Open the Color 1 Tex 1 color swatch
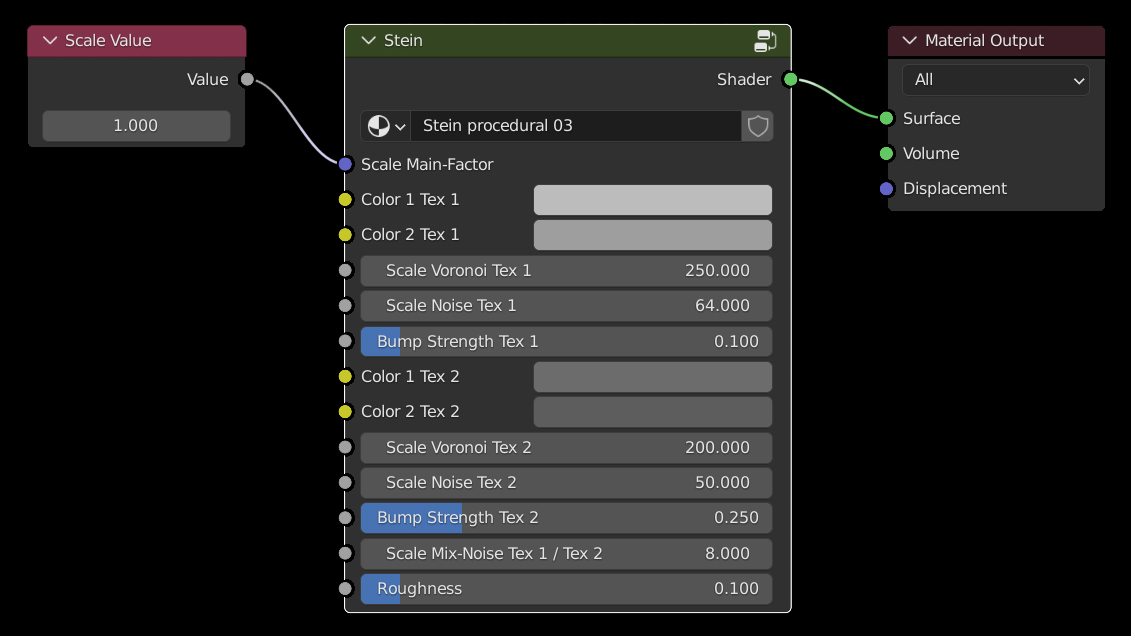The image size is (1131, 636). [652, 200]
